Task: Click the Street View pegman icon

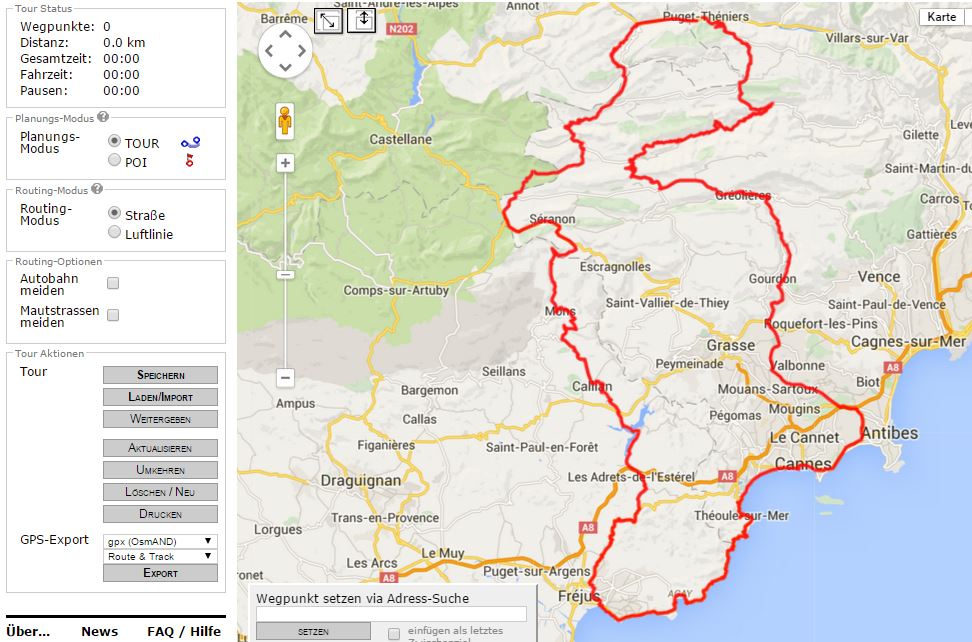Action: (x=285, y=121)
